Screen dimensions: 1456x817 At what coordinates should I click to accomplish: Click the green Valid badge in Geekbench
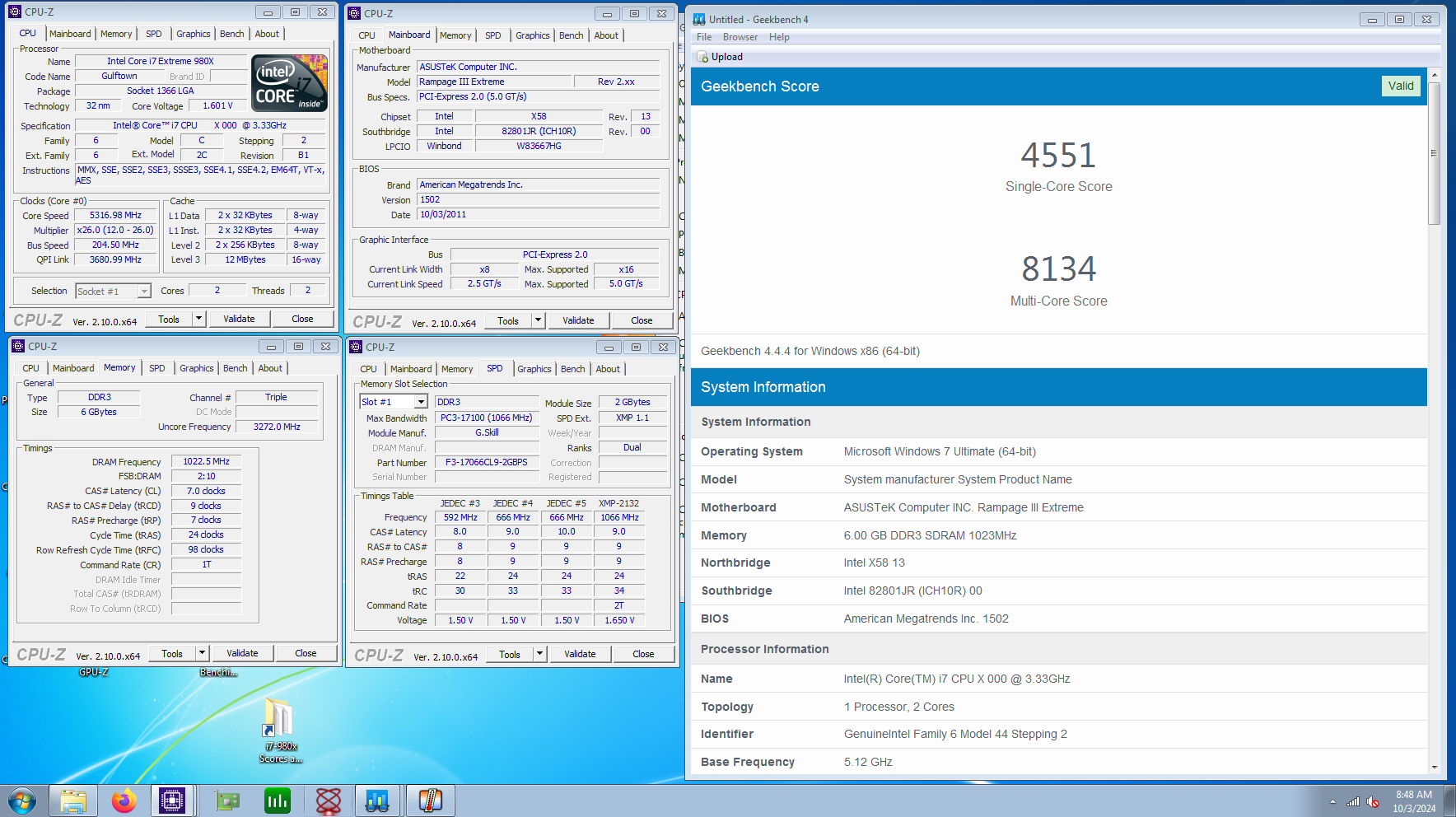point(1401,86)
